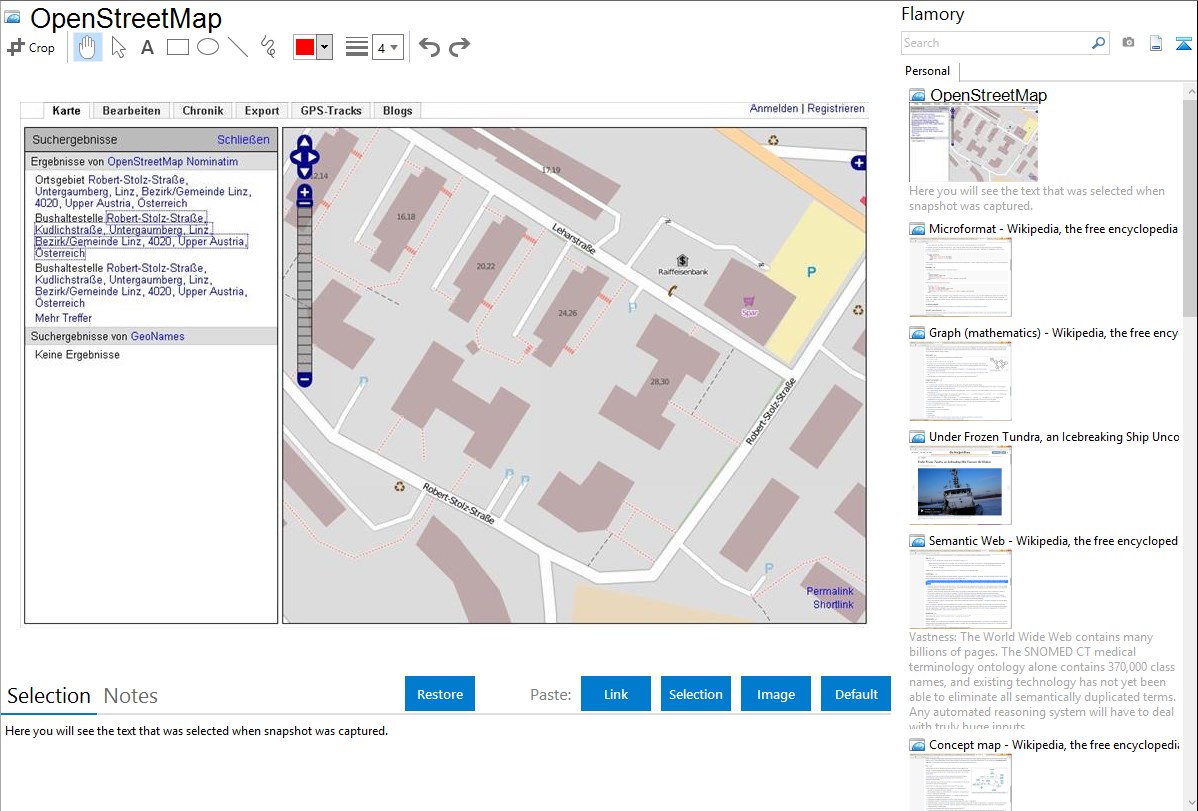
Task: Select the straight line tool
Action: point(238,47)
